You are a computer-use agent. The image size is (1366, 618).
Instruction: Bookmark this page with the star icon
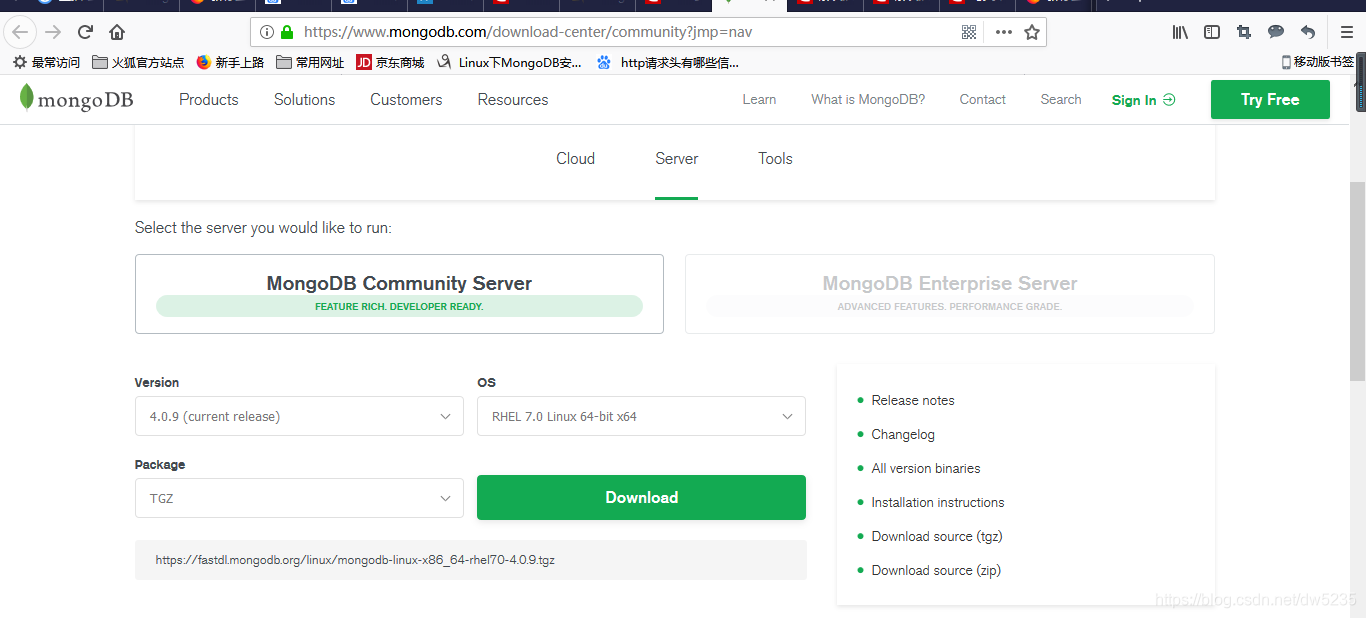click(x=1032, y=32)
